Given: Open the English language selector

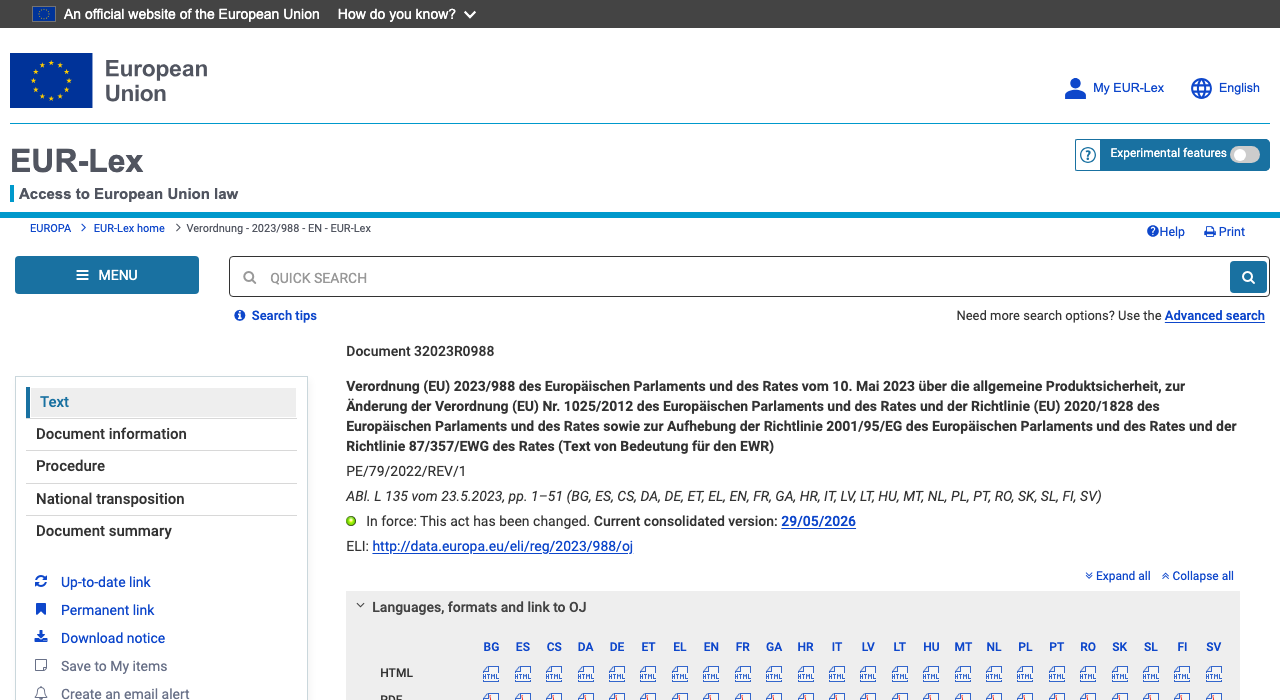Looking at the screenshot, I should coord(1225,88).
